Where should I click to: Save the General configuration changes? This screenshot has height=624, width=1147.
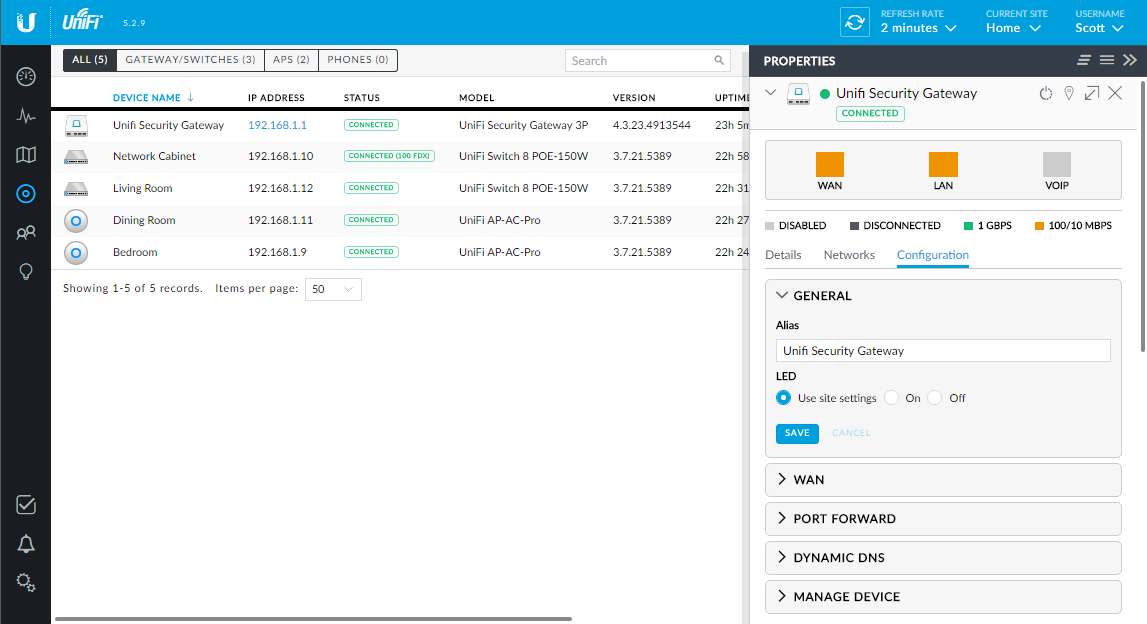click(x=797, y=433)
